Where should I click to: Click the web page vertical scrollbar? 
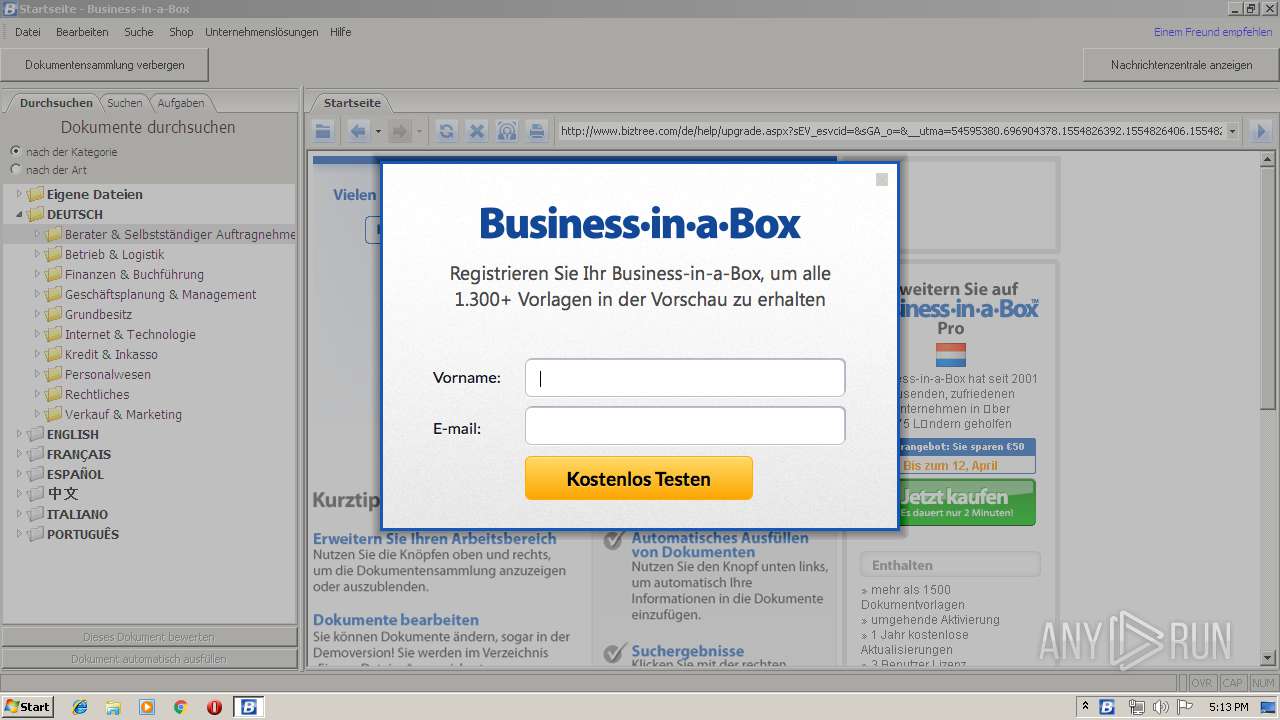coord(1268,408)
